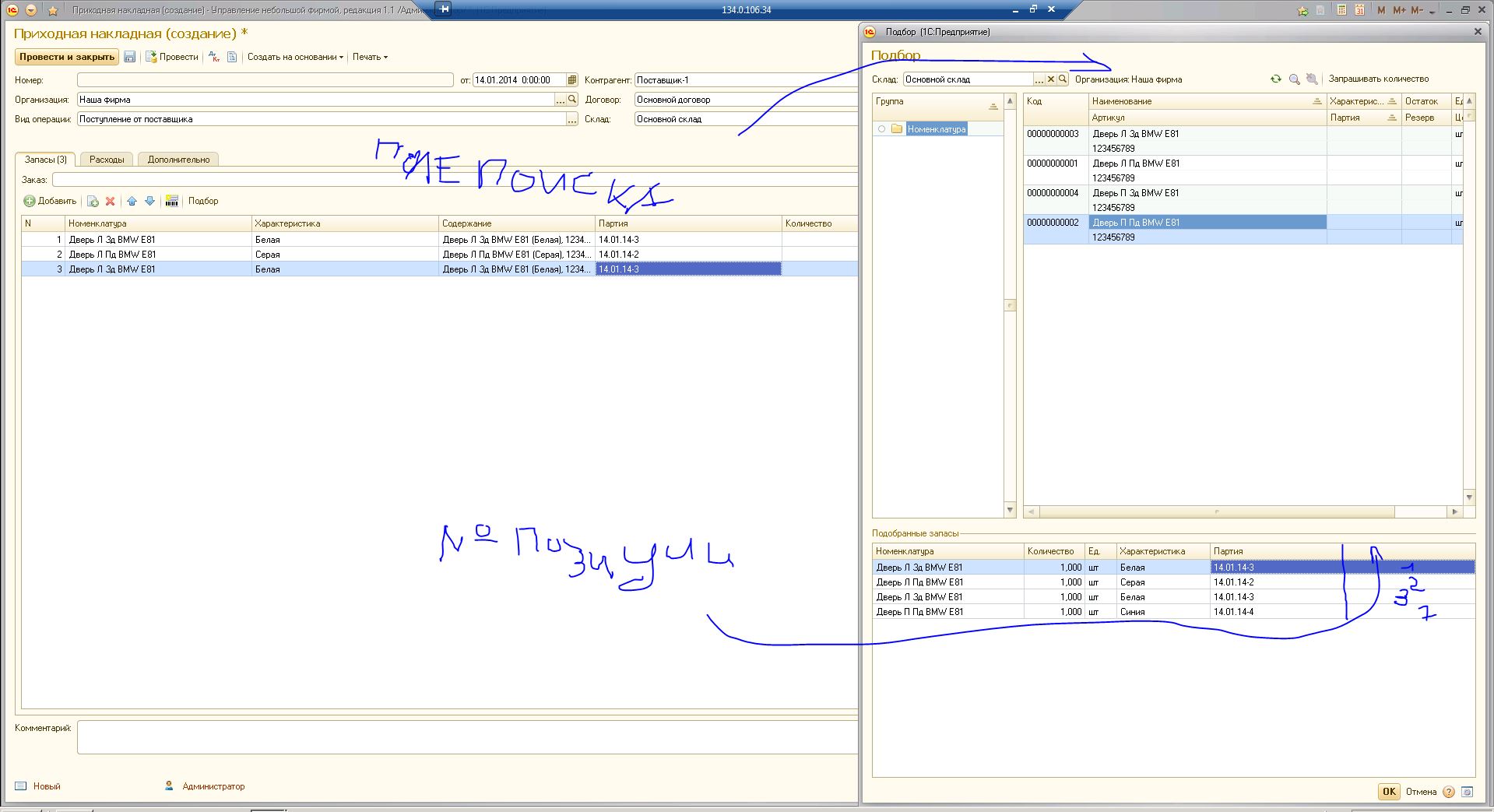The height and width of the screenshot is (812, 1494).
Task: Open the calendar icon in title bar
Action: coord(1359,10)
